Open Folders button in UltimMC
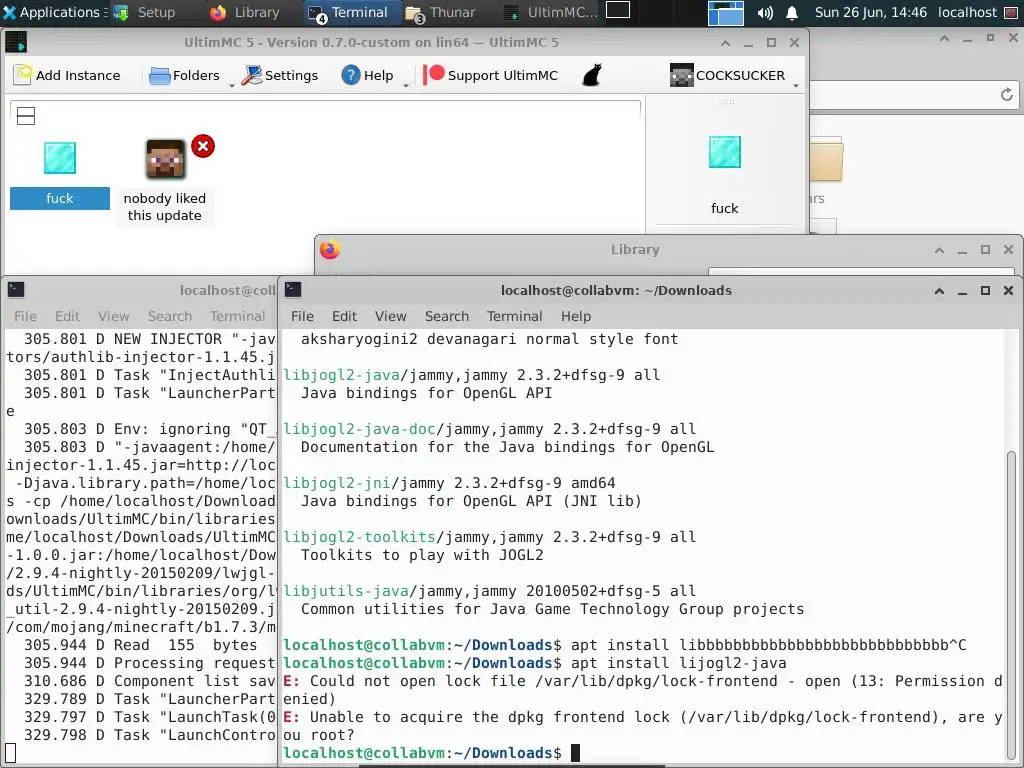This screenshot has height=768, width=1024. click(185, 75)
